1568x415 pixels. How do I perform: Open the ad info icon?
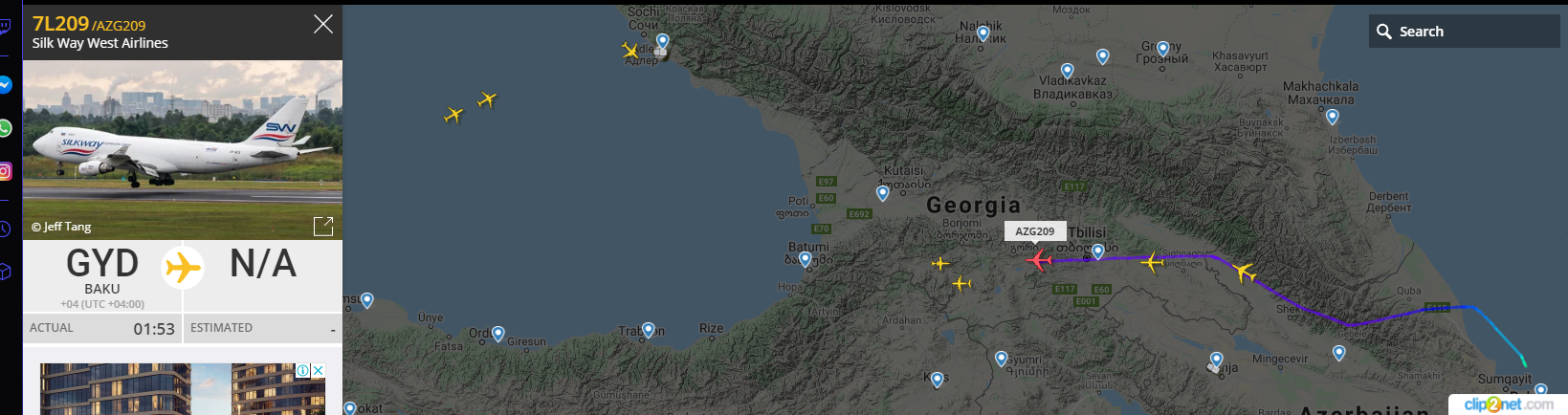pos(302,370)
